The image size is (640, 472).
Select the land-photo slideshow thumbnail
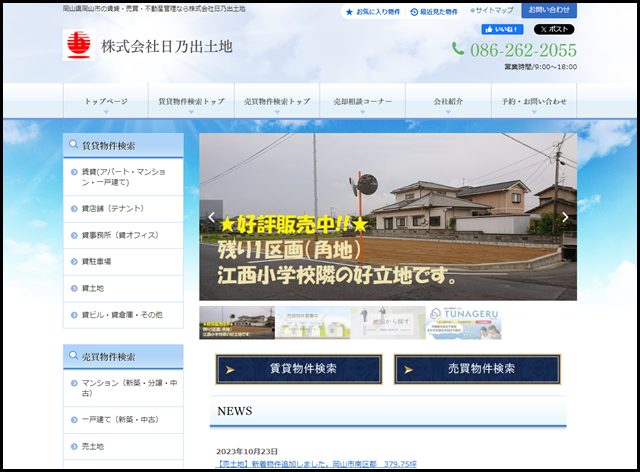click(237, 323)
